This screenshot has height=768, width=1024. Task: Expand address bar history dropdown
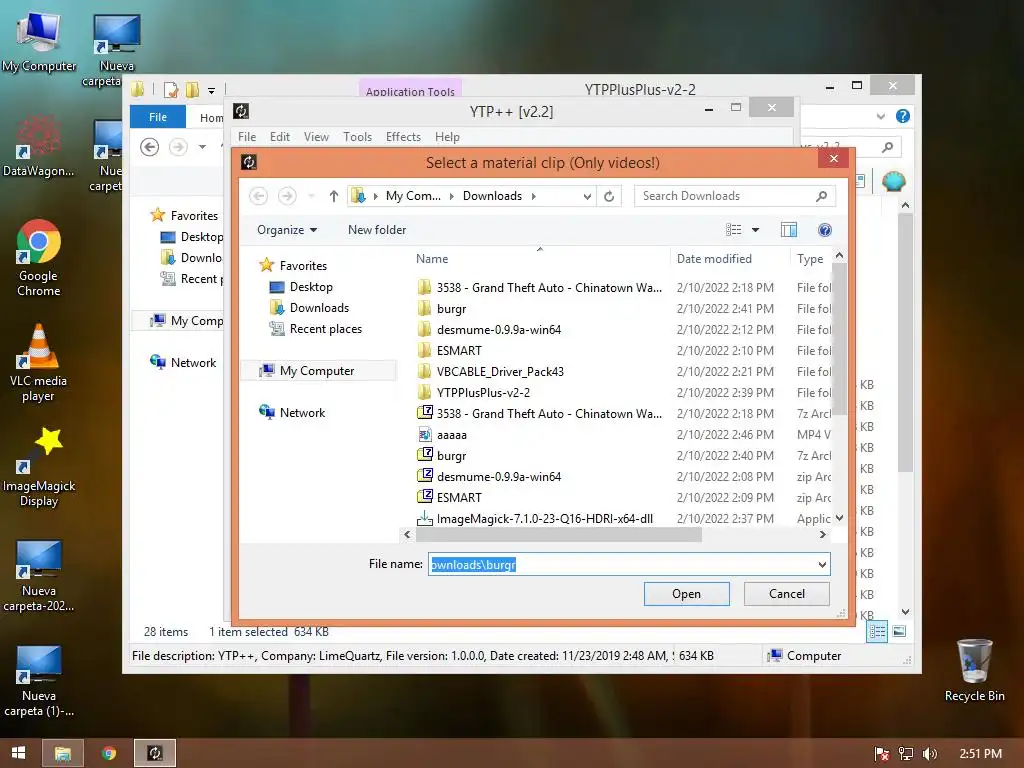coord(587,196)
